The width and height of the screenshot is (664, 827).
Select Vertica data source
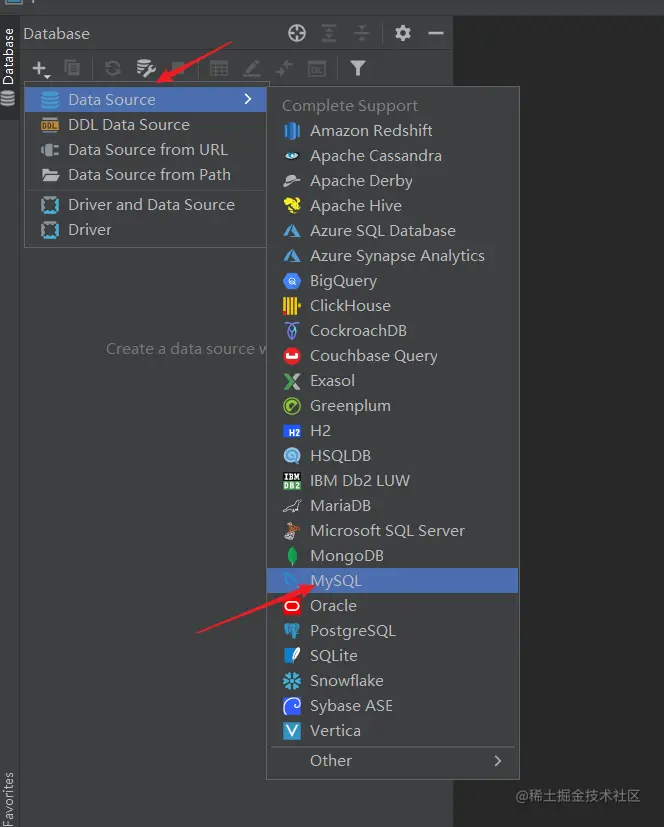[392, 731]
